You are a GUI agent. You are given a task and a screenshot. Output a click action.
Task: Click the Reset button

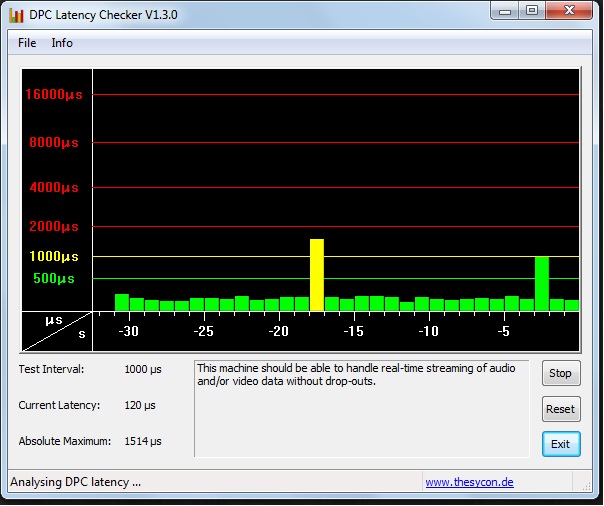[561, 409]
